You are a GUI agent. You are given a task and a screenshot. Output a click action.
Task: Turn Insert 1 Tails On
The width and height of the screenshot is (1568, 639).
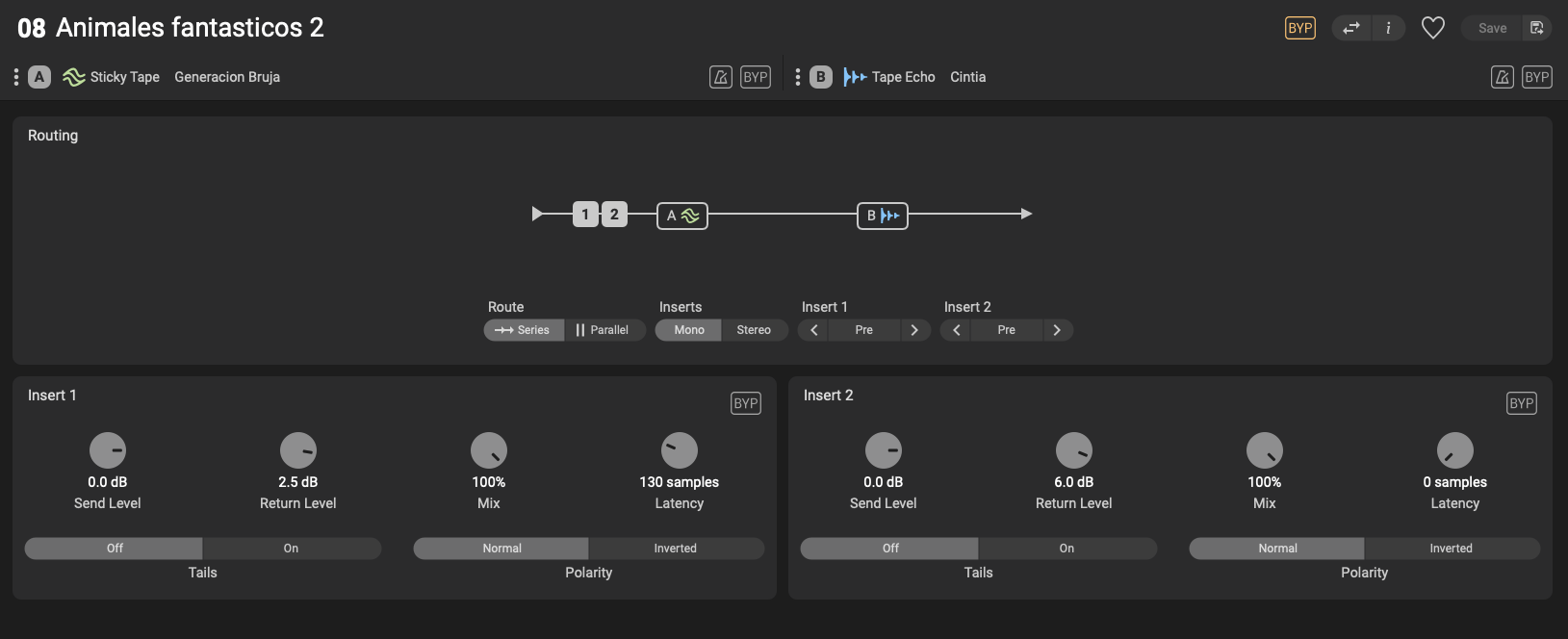291,549
